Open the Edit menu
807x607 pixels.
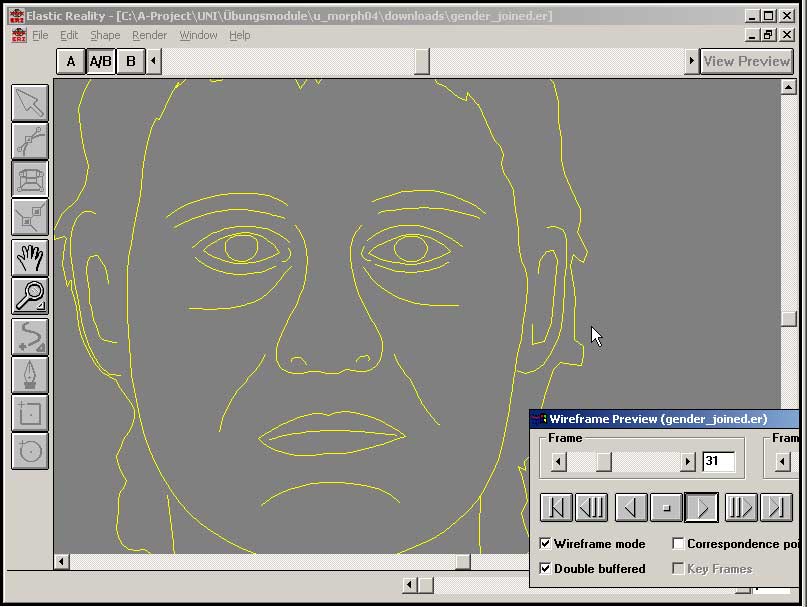69,35
